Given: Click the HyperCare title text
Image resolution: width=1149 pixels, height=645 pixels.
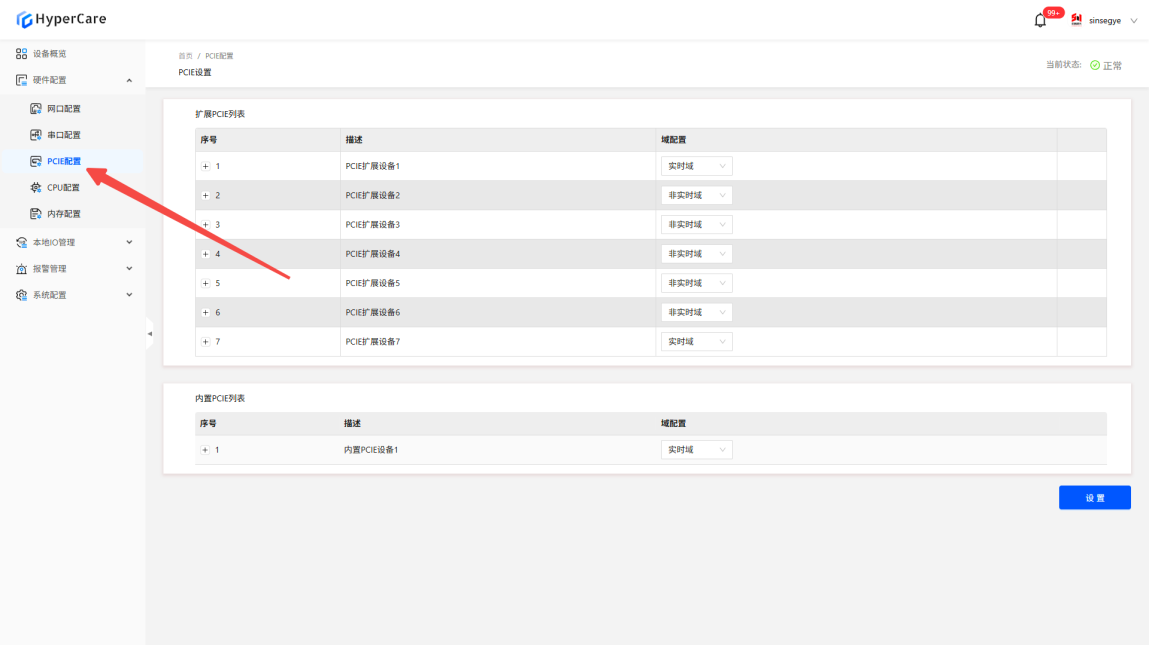Looking at the screenshot, I should pyautogui.click(x=71, y=19).
